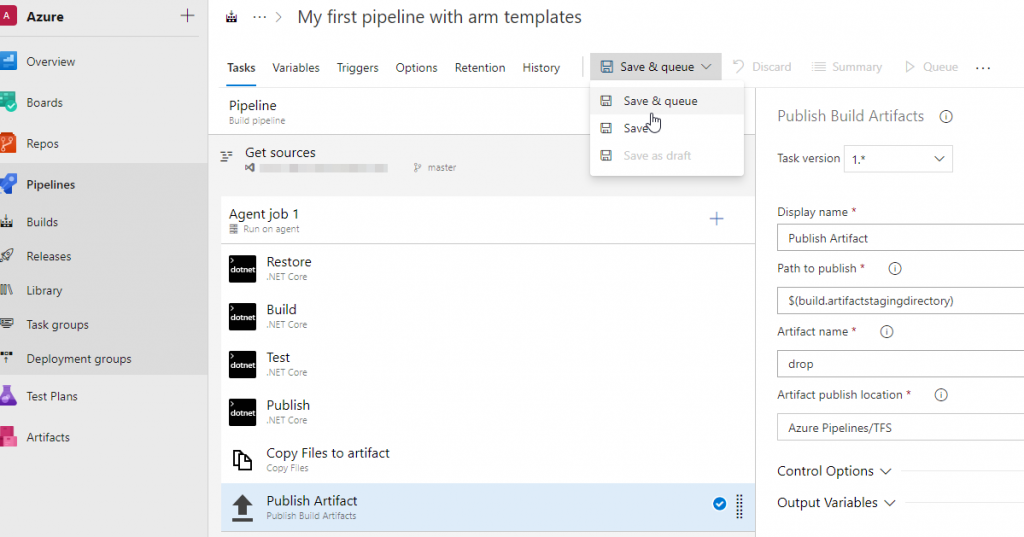Open Test Plans in sidebar

[x=52, y=396]
